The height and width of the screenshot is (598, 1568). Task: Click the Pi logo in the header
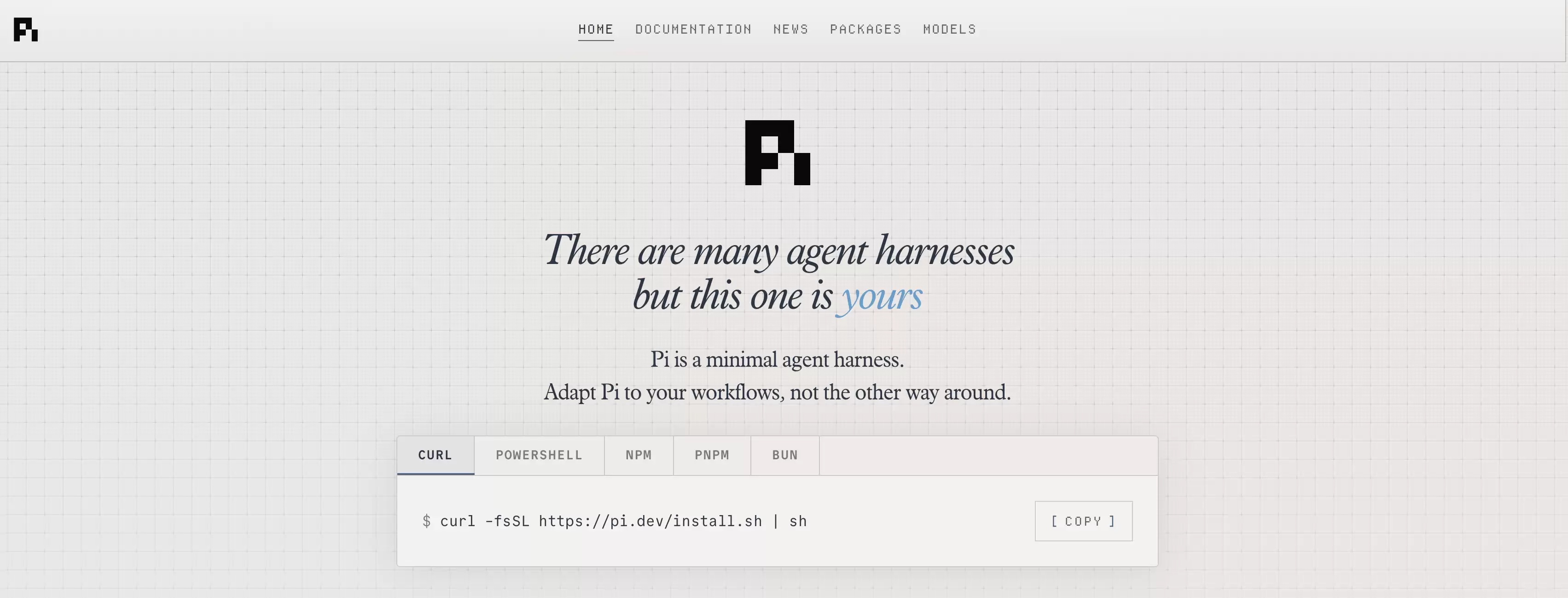click(x=26, y=30)
